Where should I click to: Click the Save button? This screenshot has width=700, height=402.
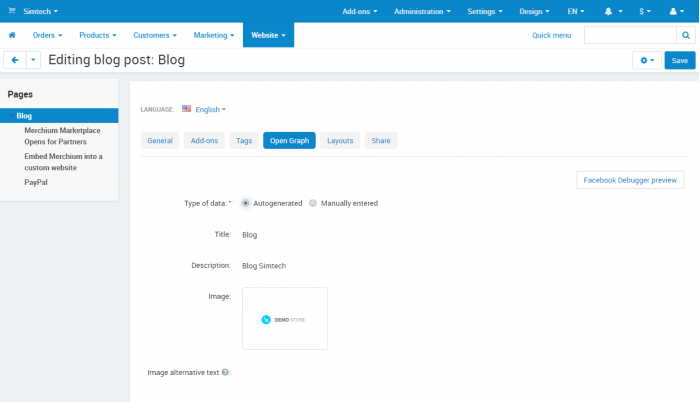tap(679, 60)
